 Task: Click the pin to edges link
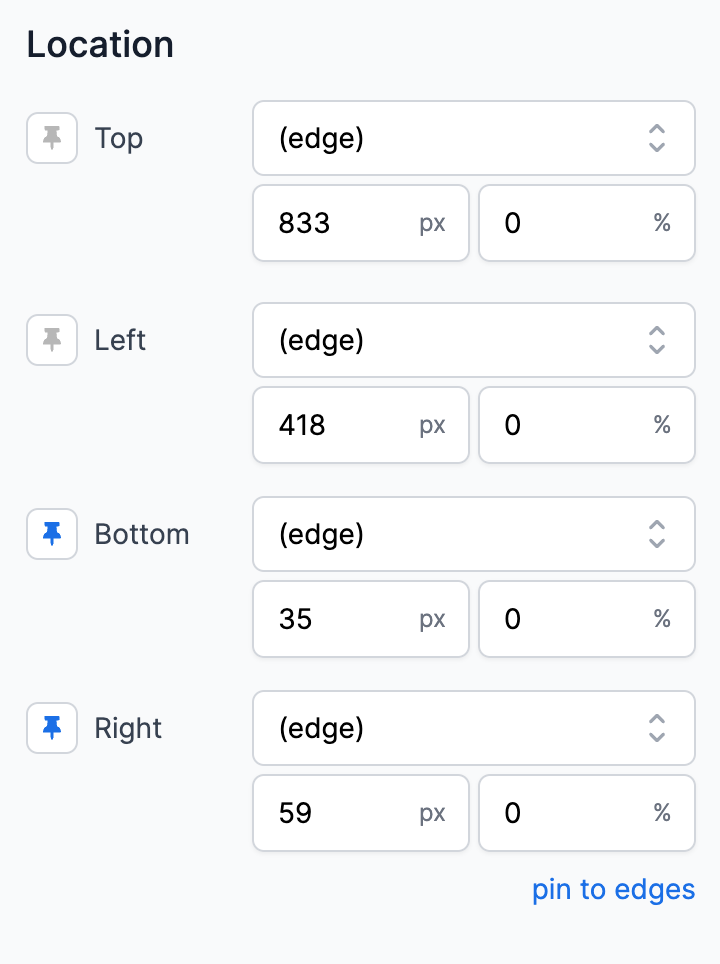613,890
